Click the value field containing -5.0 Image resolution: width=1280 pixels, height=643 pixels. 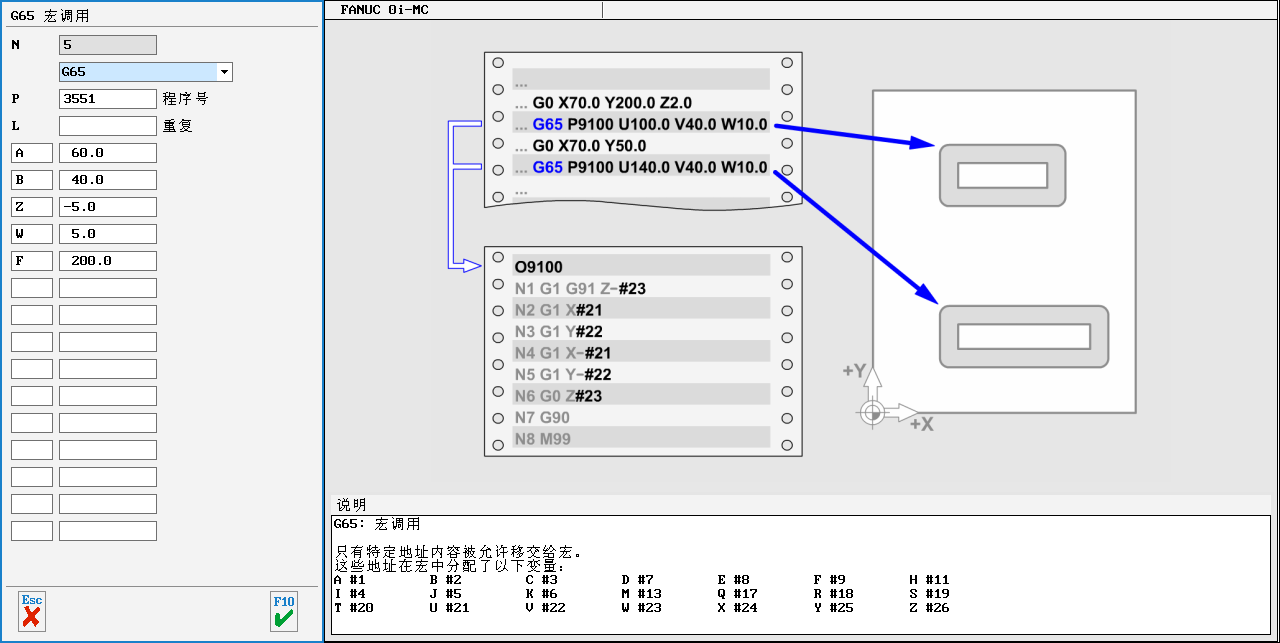point(108,207)
